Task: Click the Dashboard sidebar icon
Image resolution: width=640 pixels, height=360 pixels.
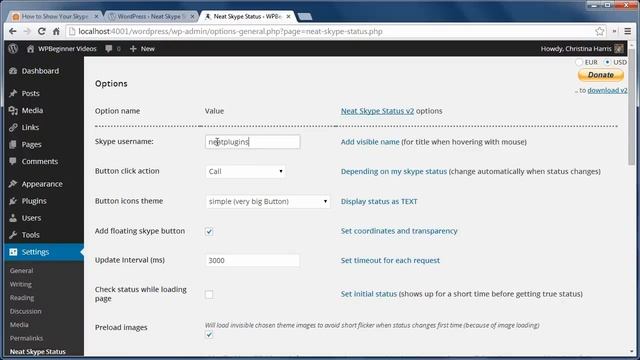Action: (x=13, y=71)
